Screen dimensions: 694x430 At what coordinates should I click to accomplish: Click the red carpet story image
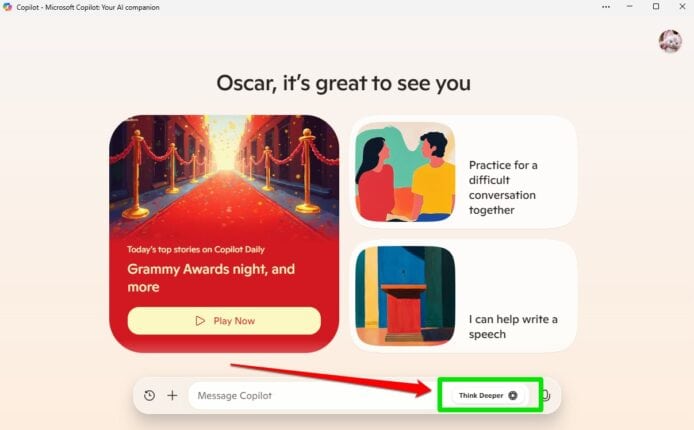coord(224,177)
